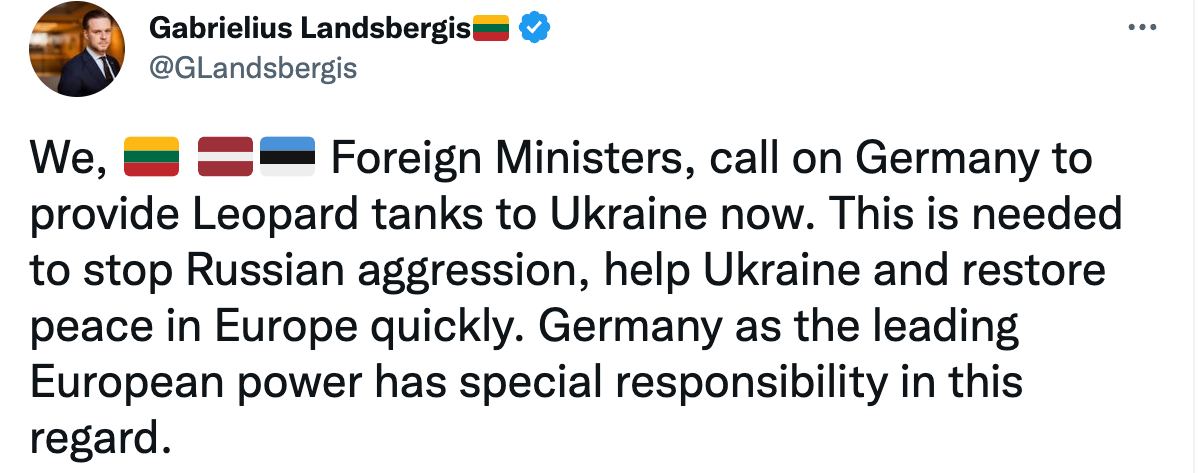This screenshot has width=1198, height=473.
Task: Click the Estonian flag emoji in tweet
Action: coord(287,157)
